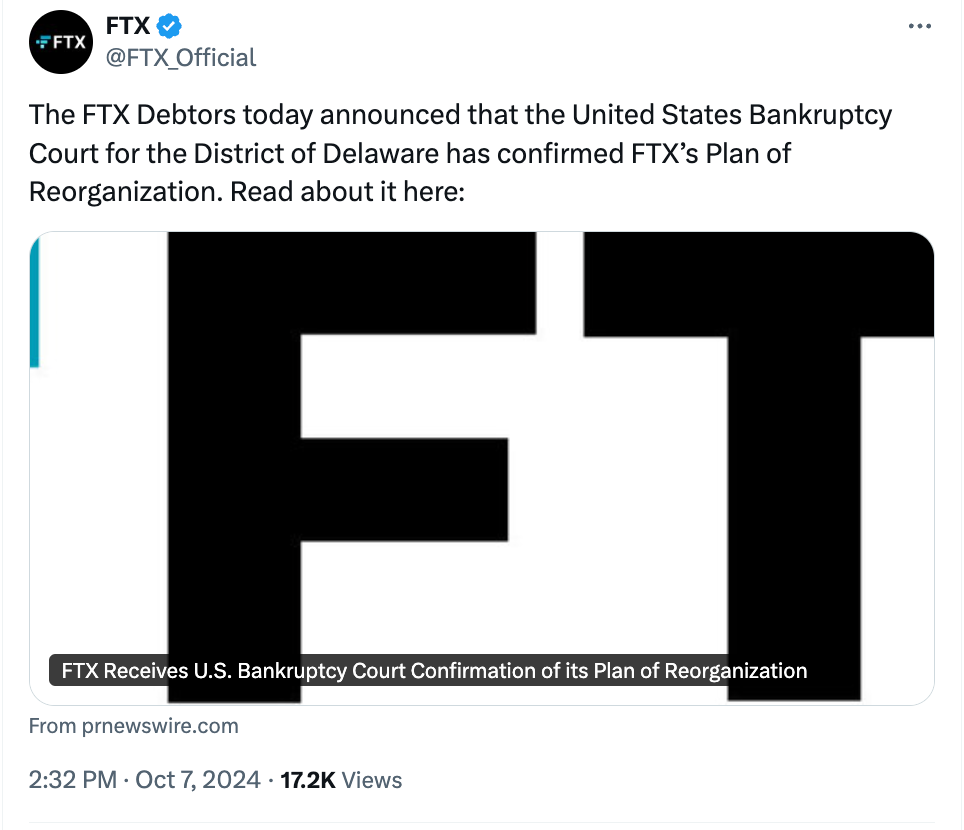Click the 'District of Delaware' tweet line
The width and height of the screenshot is (964, 830).
(409, 154)
